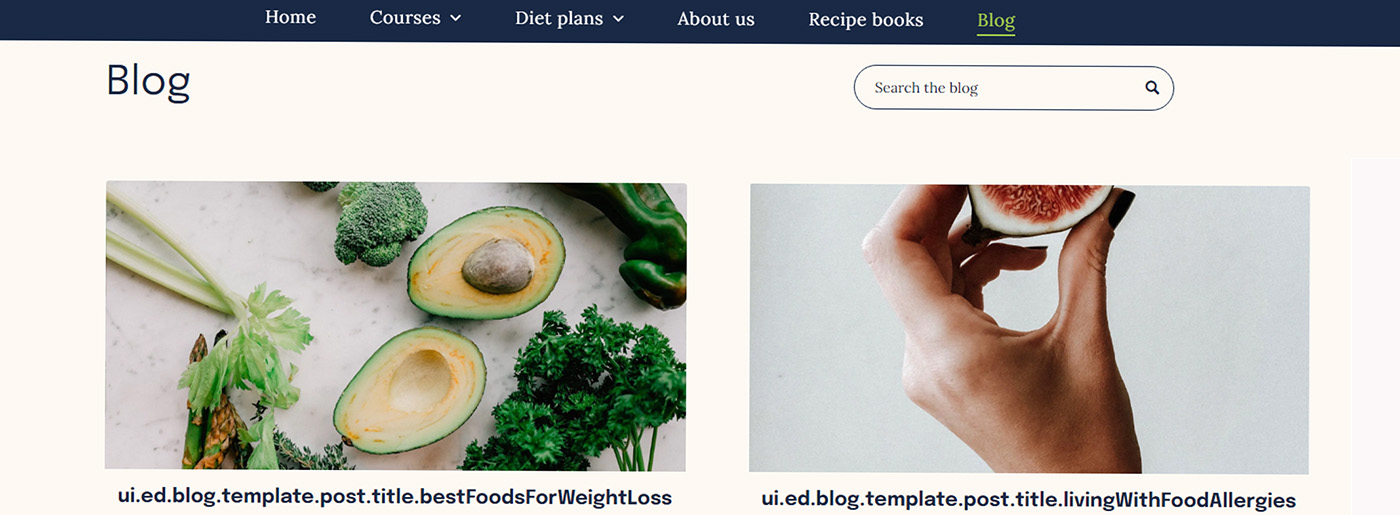Viewport: 1400px width, 515px height.
Task: Select the highlighted Blog nav item
Action: tap(996, 20)
